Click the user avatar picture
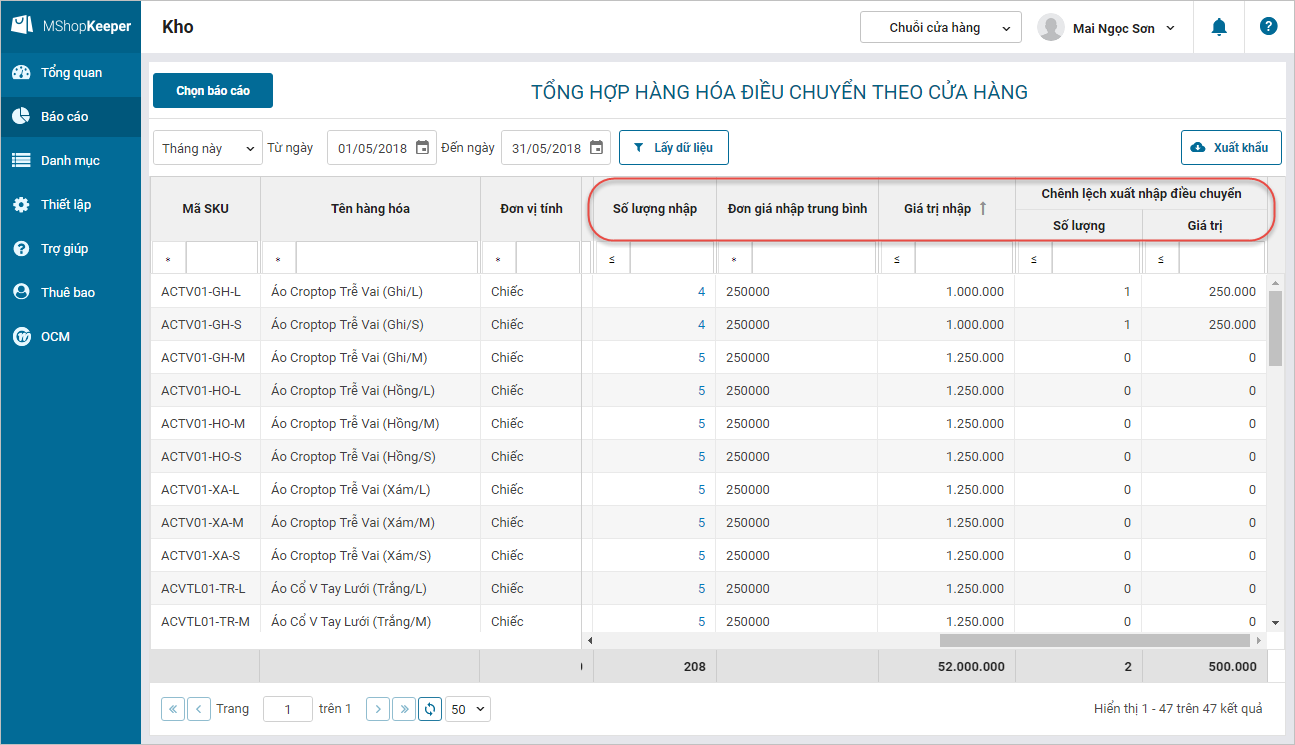1295x745 pixels. pyautogui.click(x=1050, y=28)
